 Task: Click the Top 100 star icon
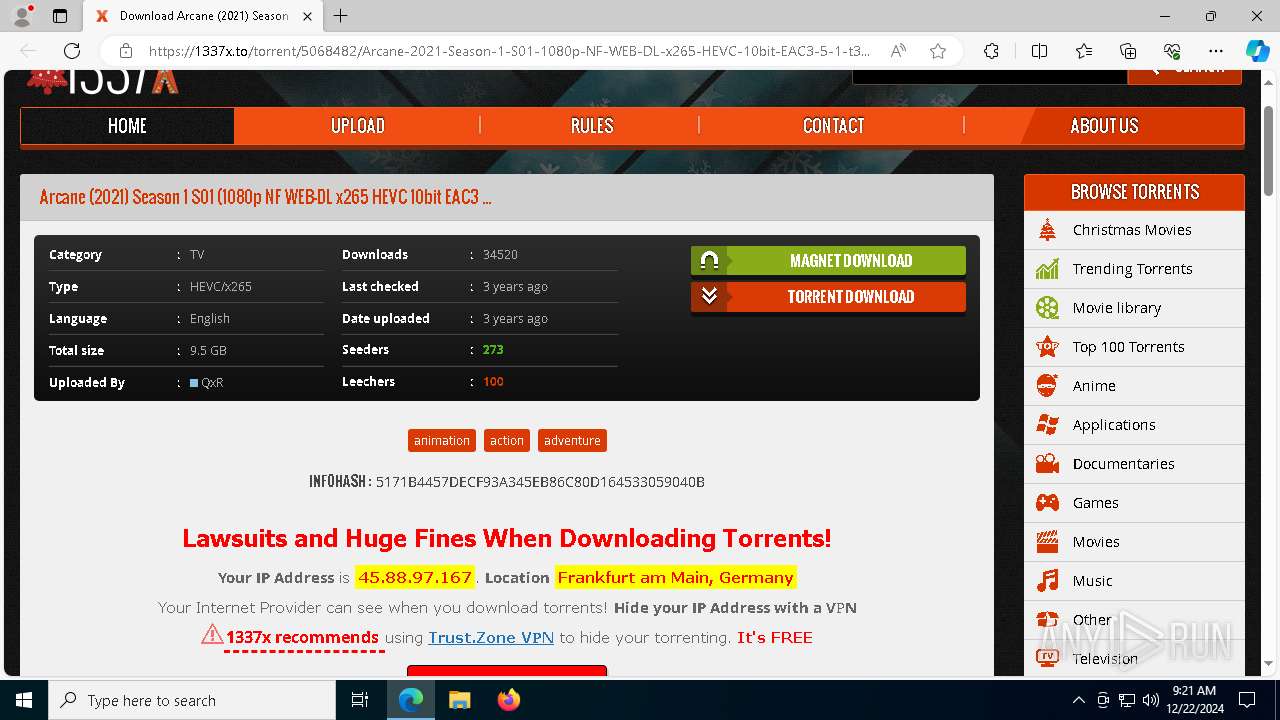1047,347
